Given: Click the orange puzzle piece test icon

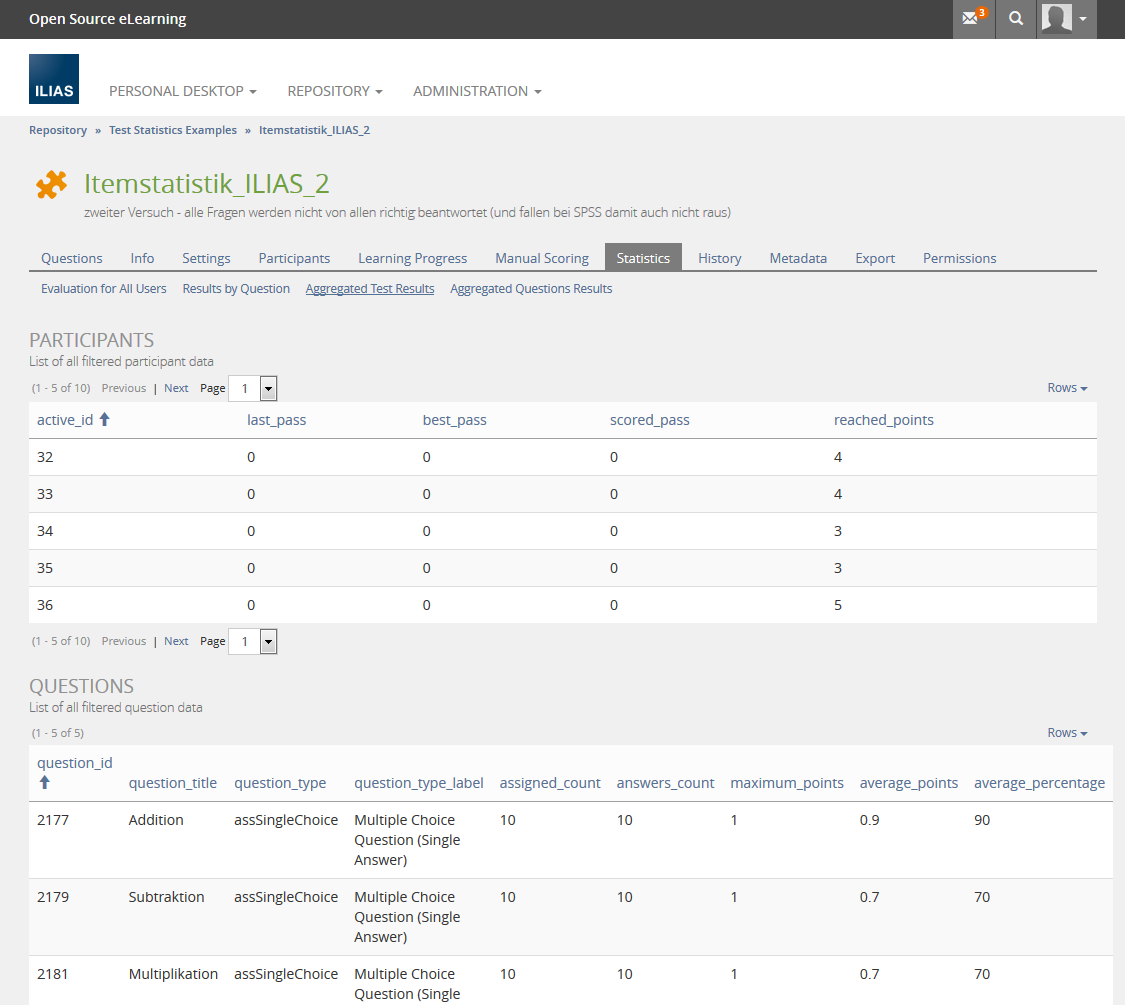Looking at the screenshot, I should click(x=52, y=185).
